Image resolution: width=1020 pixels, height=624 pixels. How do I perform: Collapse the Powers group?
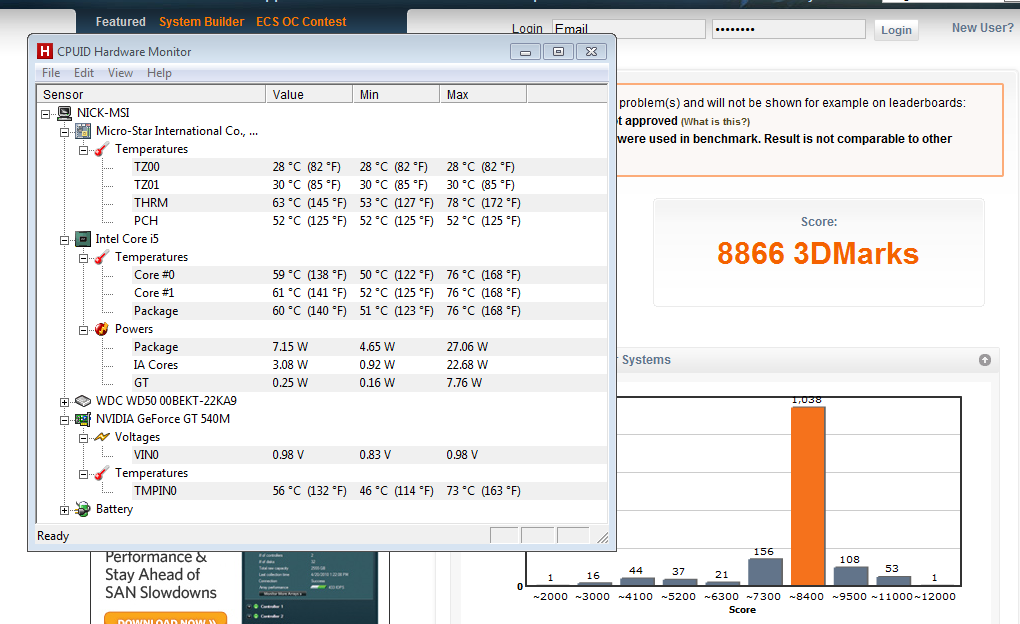pyautogui.click(x=83, y=331)
